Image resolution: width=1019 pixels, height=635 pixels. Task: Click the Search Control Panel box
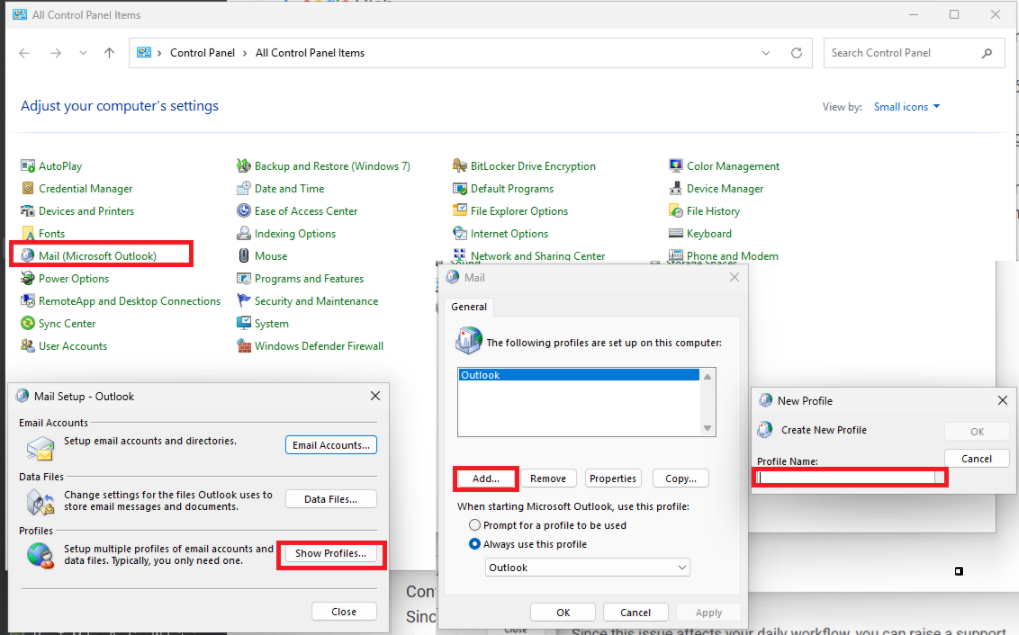(x=914, y=53)
